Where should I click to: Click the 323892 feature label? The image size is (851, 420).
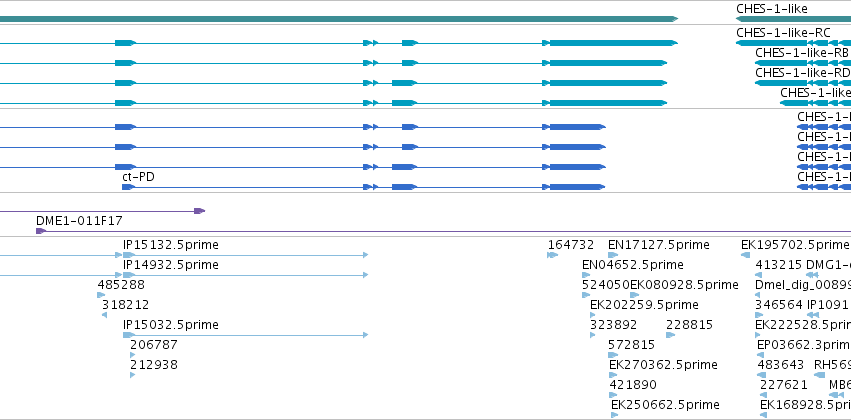pyautogui.click(x=614, y=324)
